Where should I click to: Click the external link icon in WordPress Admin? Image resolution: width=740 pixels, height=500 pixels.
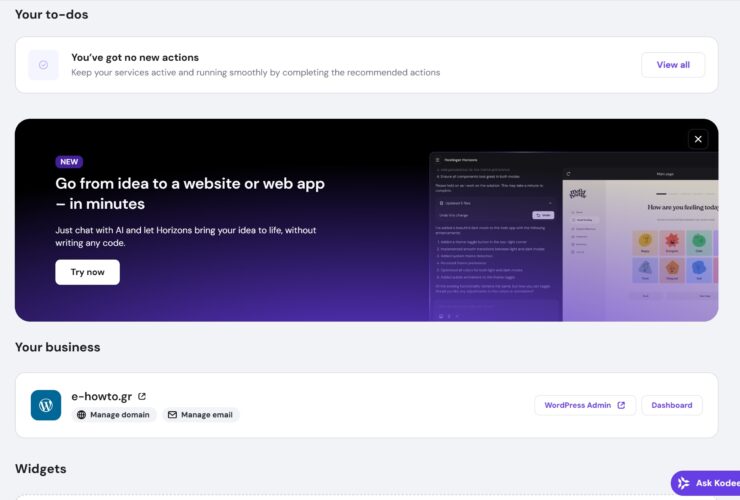click(621, 405)
